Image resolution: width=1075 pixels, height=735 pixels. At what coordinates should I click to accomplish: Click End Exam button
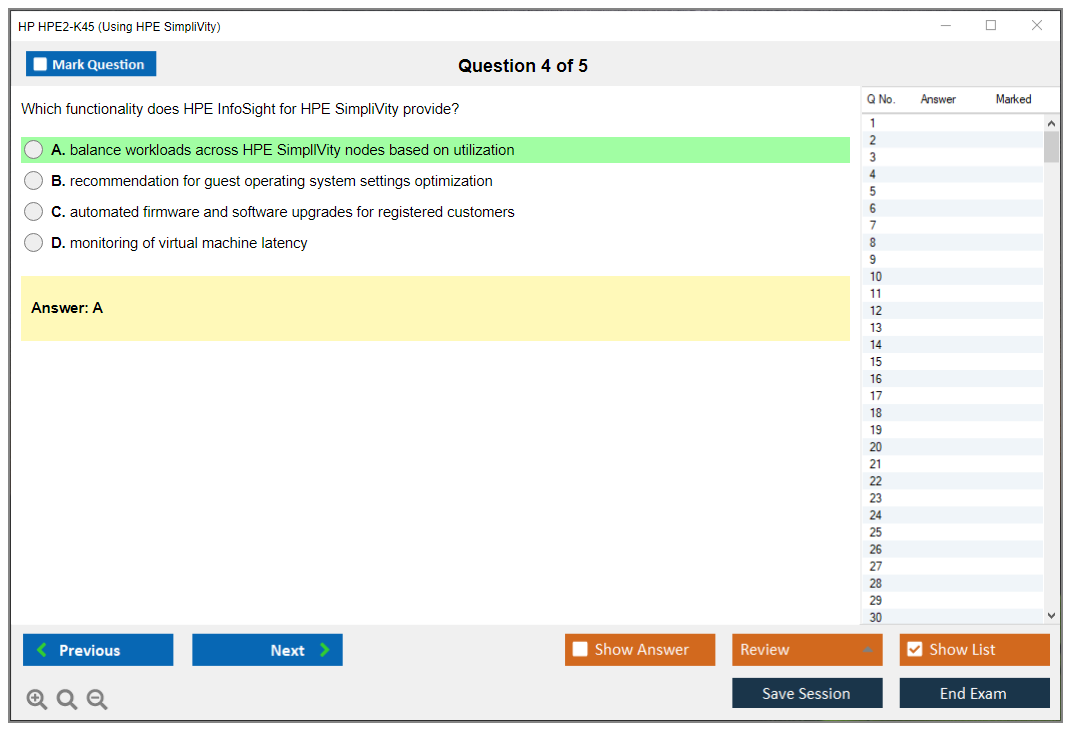pos(974,693)
